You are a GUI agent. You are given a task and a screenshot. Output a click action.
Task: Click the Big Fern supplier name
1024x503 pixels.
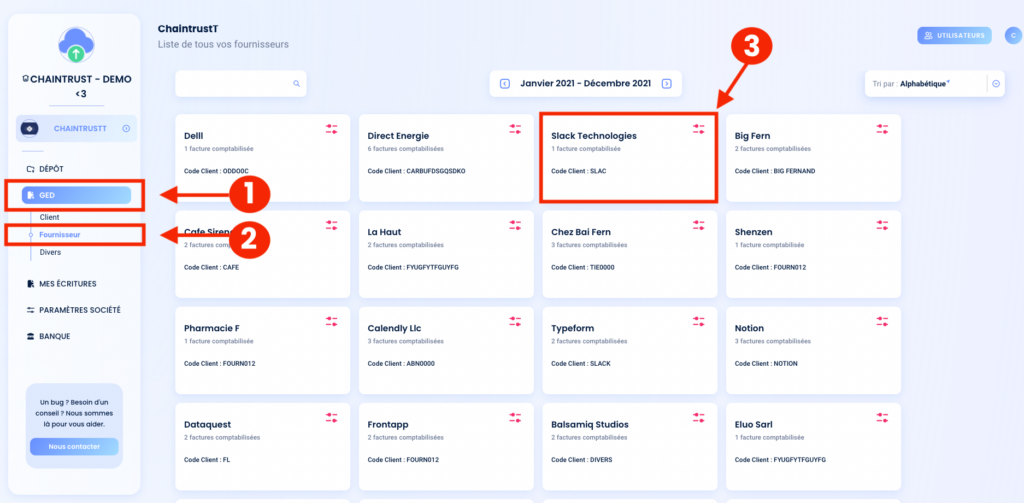752,136
